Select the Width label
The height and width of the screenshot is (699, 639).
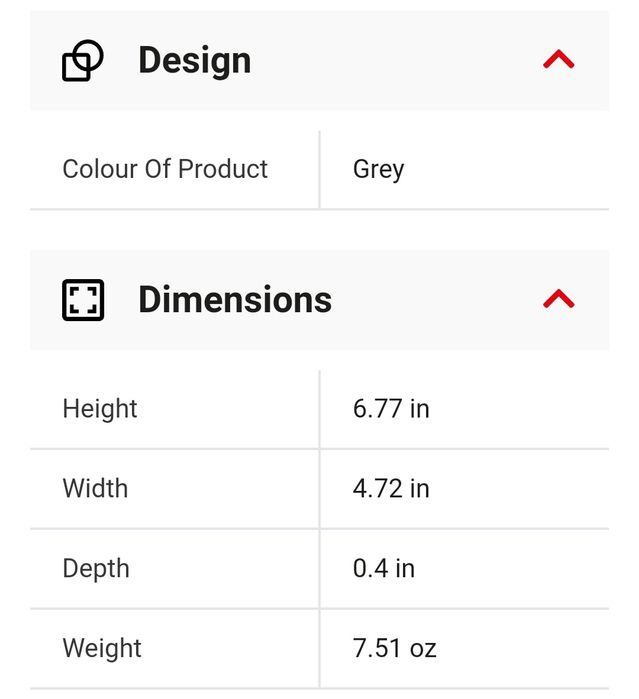pyautogui.click(x=95, y=489)
